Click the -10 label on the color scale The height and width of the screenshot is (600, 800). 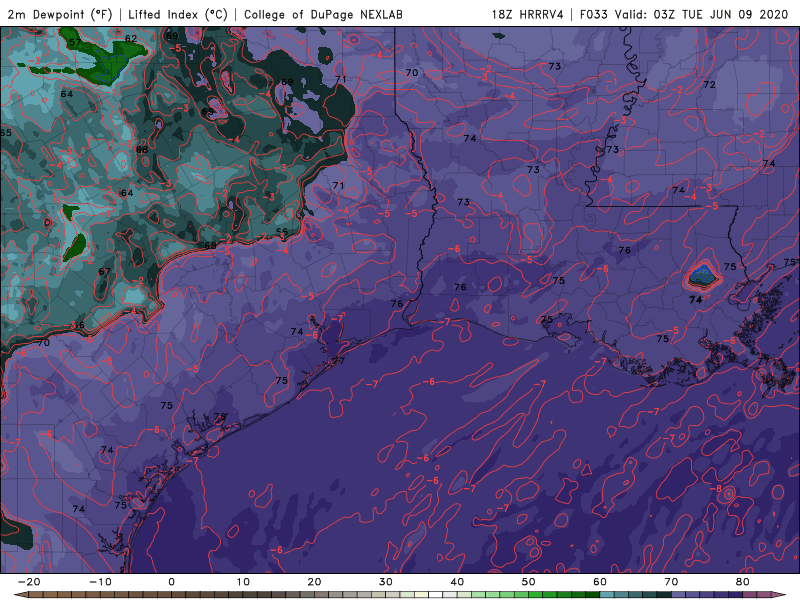[100, 582]
